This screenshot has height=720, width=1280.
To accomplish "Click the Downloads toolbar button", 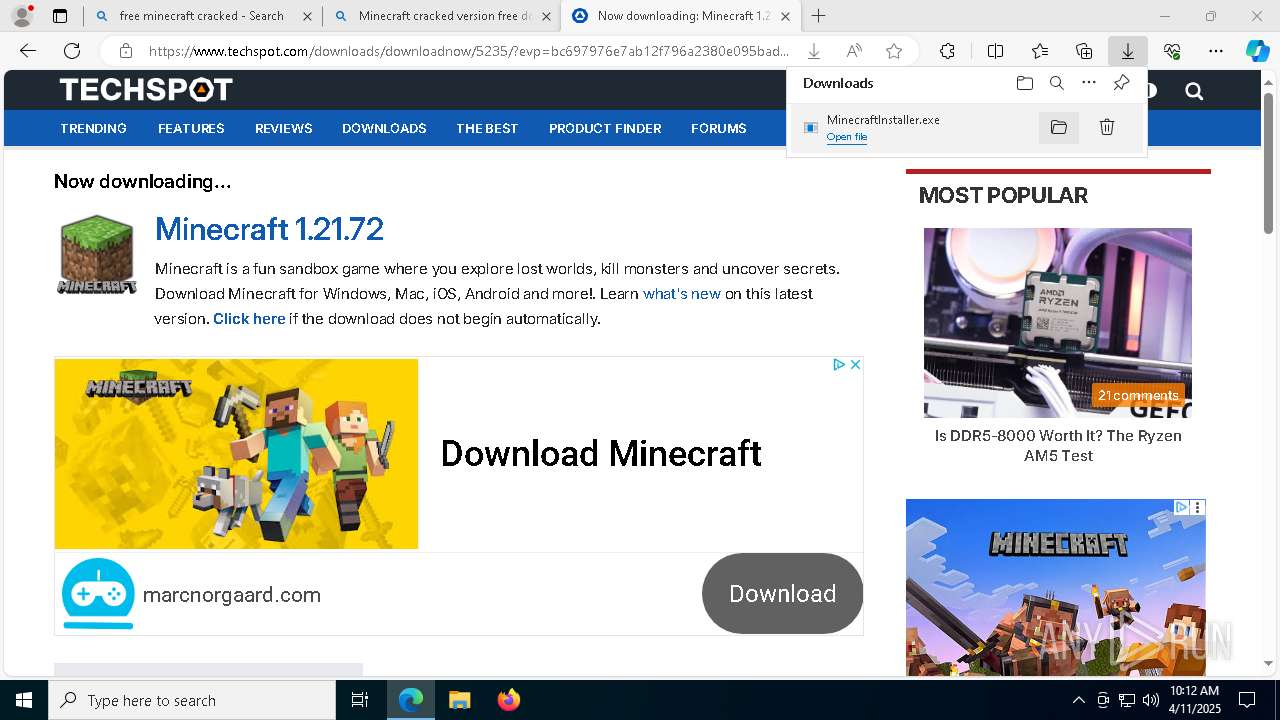I will (1127, 51).
